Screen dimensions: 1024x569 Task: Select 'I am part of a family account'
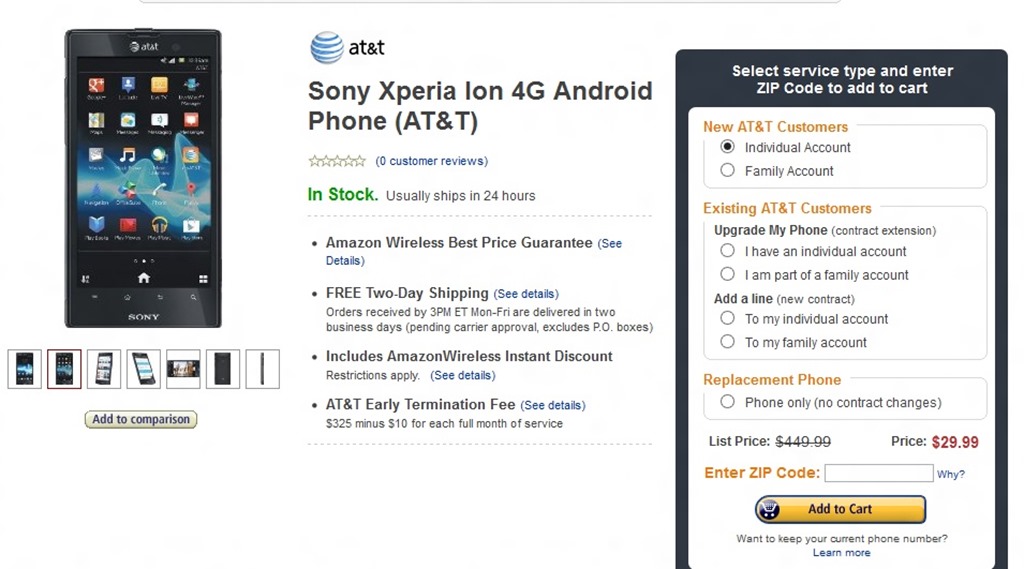coord(728,274)
